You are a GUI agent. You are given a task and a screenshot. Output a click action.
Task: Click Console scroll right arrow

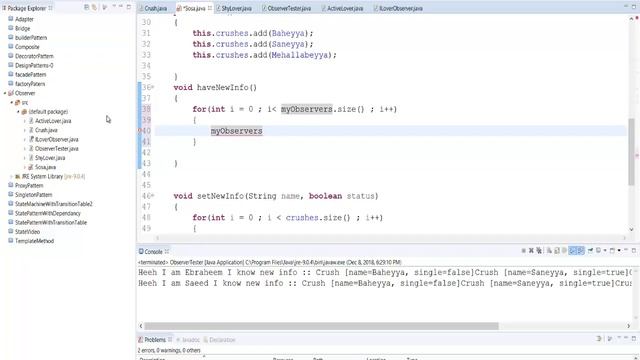[x=629, y=326]
